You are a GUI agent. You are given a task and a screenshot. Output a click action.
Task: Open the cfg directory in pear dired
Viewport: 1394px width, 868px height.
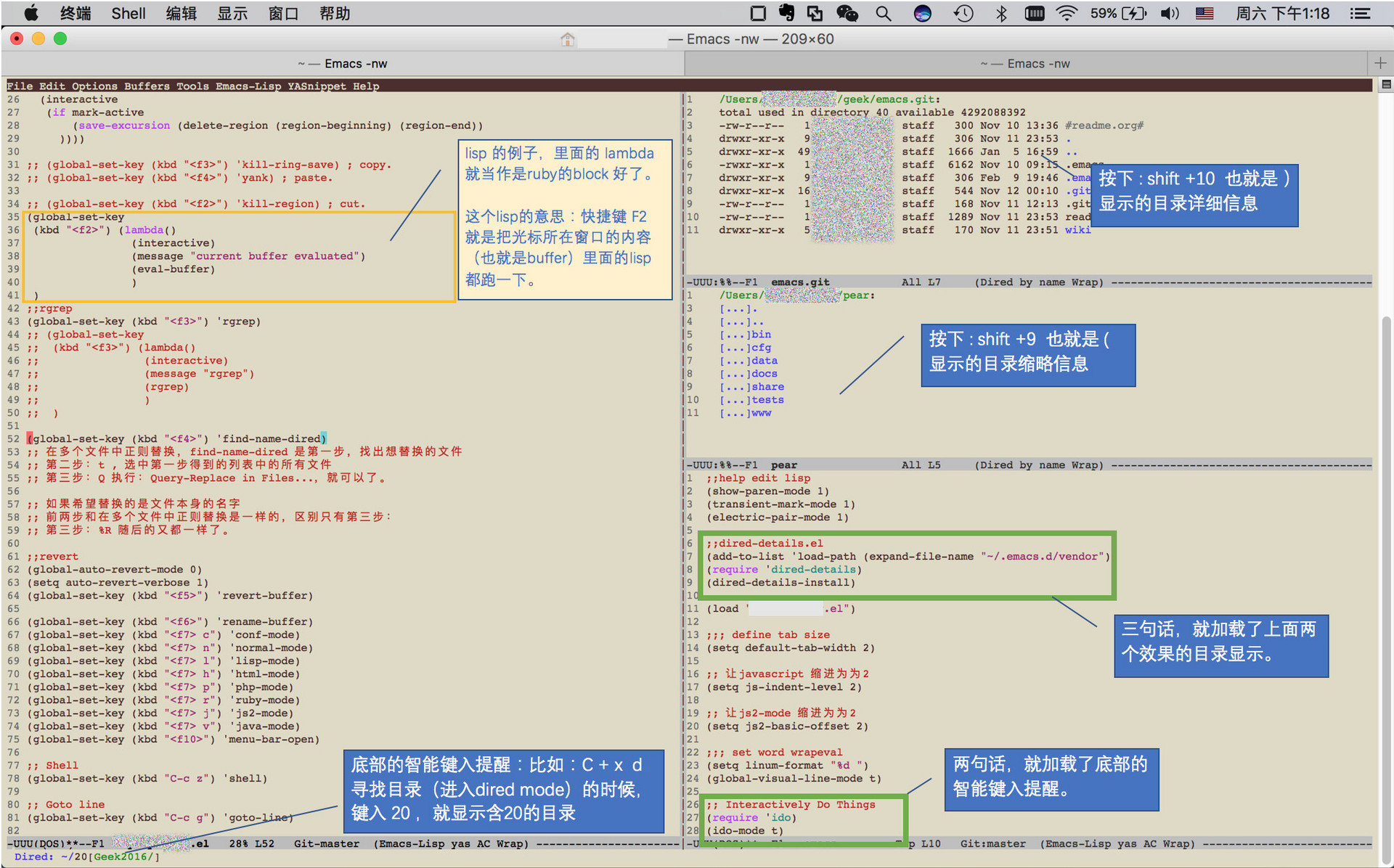click(x=761, y=348)
